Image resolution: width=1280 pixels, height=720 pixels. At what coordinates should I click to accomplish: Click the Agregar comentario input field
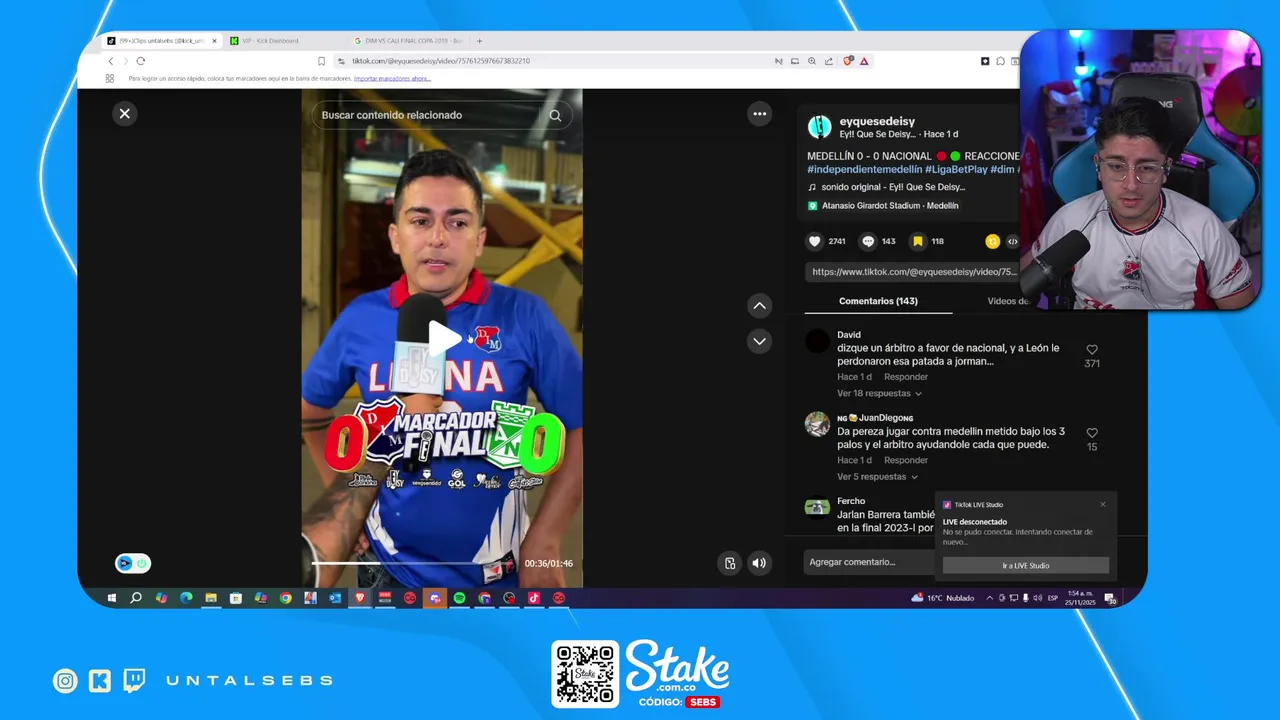pyautogui.click(x=870, y=562)
